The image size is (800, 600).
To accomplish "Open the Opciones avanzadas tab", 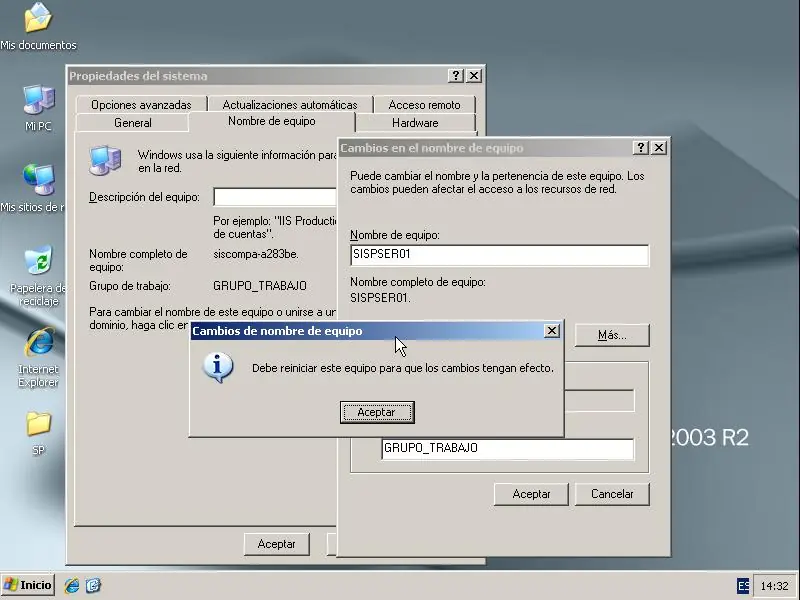I will (141, 104).
